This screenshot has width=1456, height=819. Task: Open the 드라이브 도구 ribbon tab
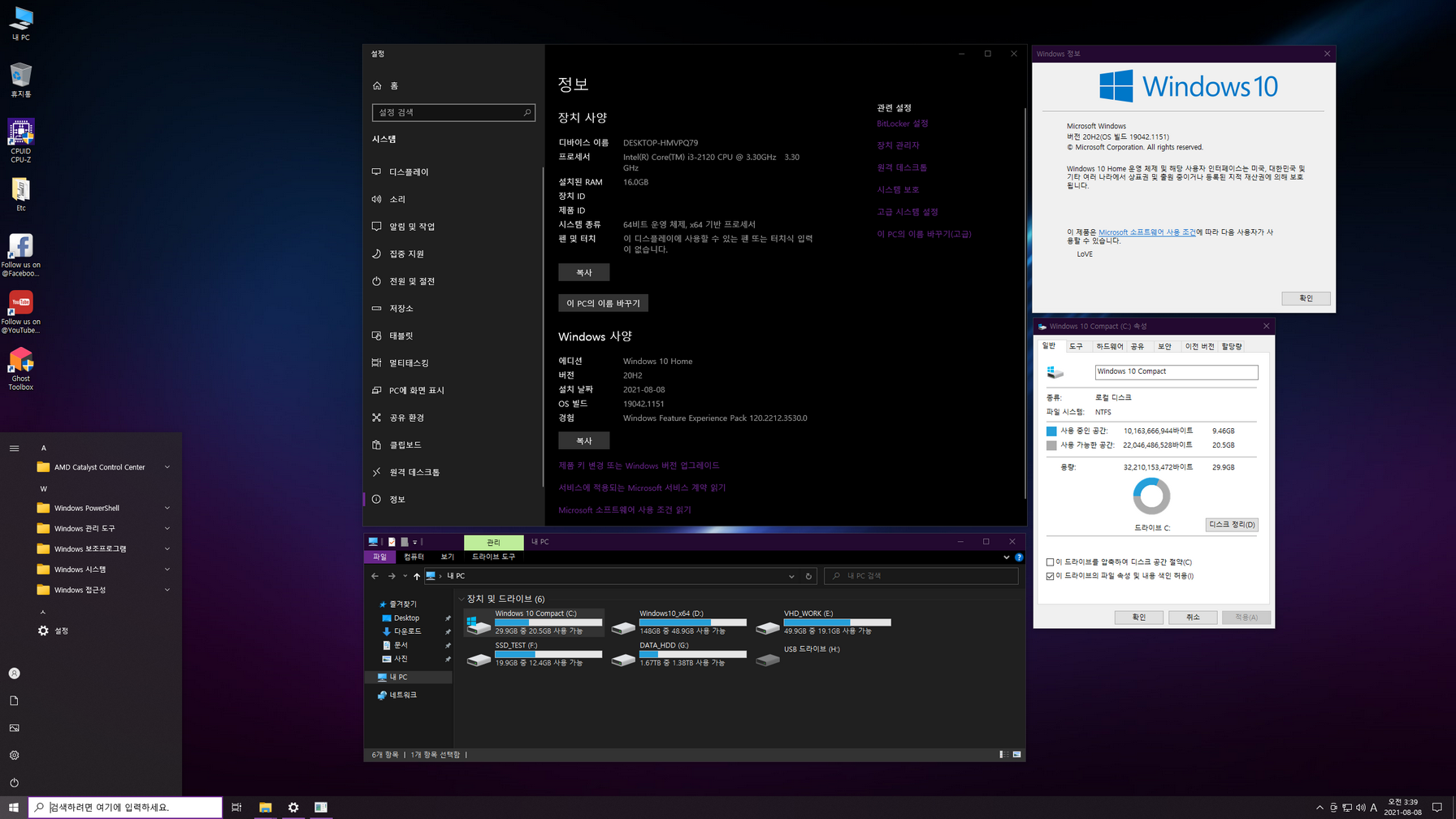493,557
